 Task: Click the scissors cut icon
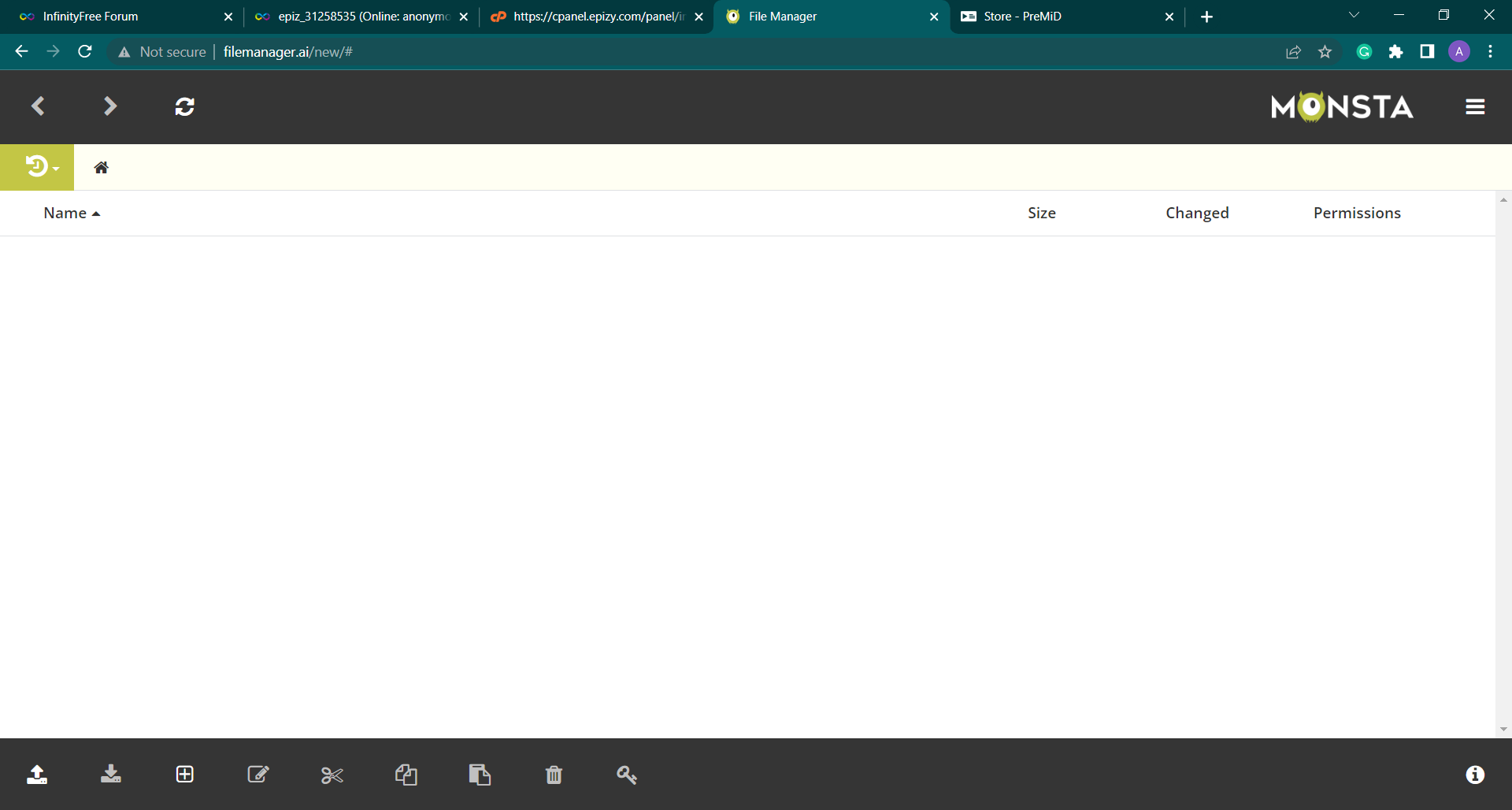pos(332,775)
